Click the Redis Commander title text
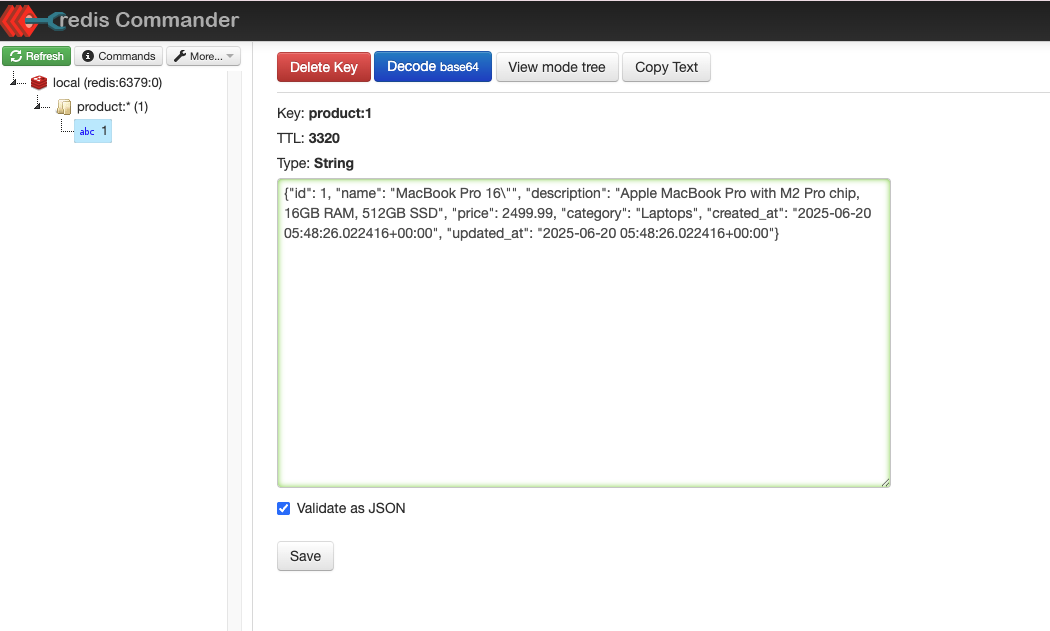This screenshot has height=631, width=1050. pyautogui.click(x=149, y=20)
